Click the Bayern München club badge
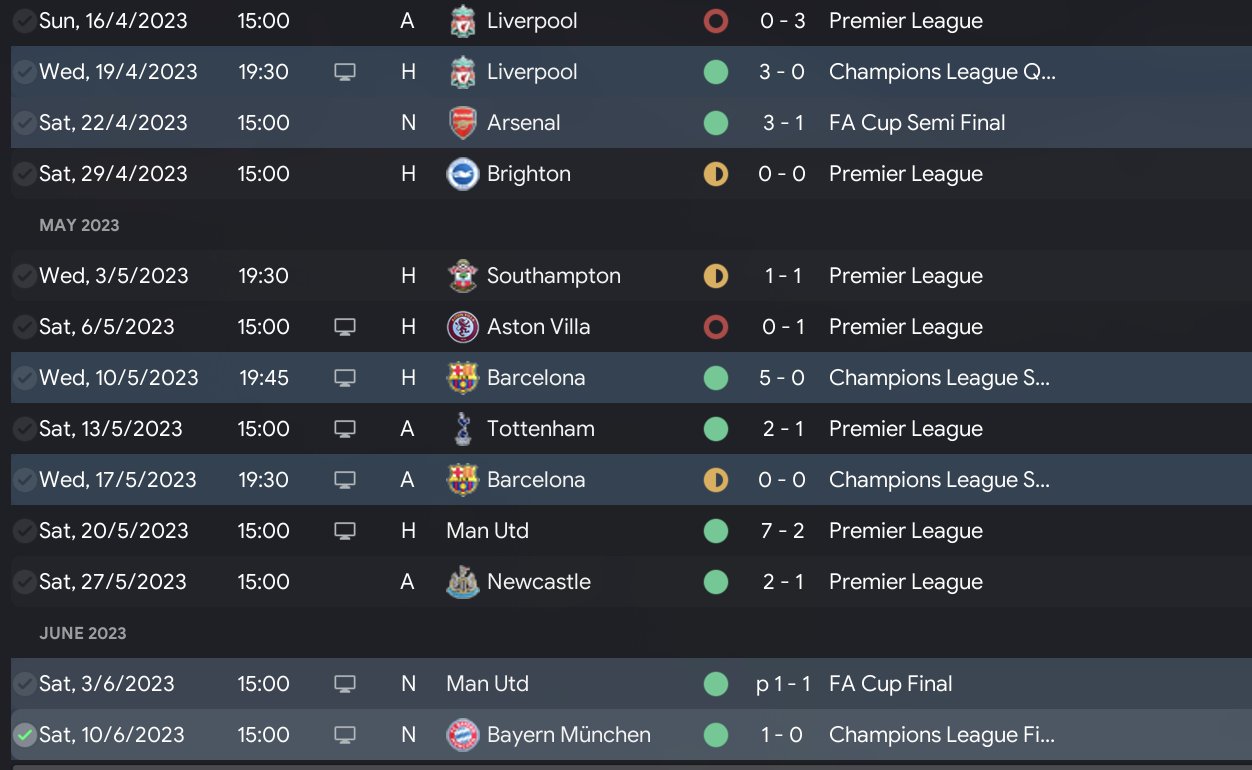 [x=462, y=735]
